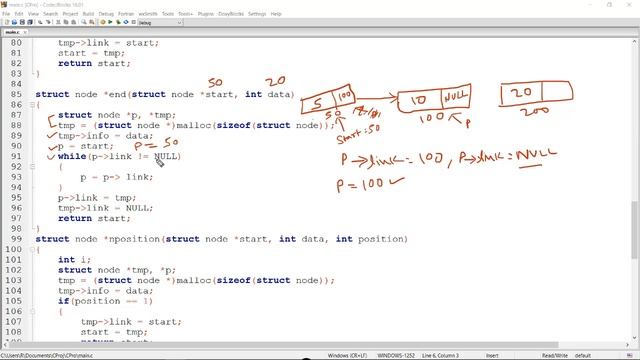Click 'return start;' on line 97
Image resolution: width=640 pixels, height=360 pixels.
[x=94, y=218]
